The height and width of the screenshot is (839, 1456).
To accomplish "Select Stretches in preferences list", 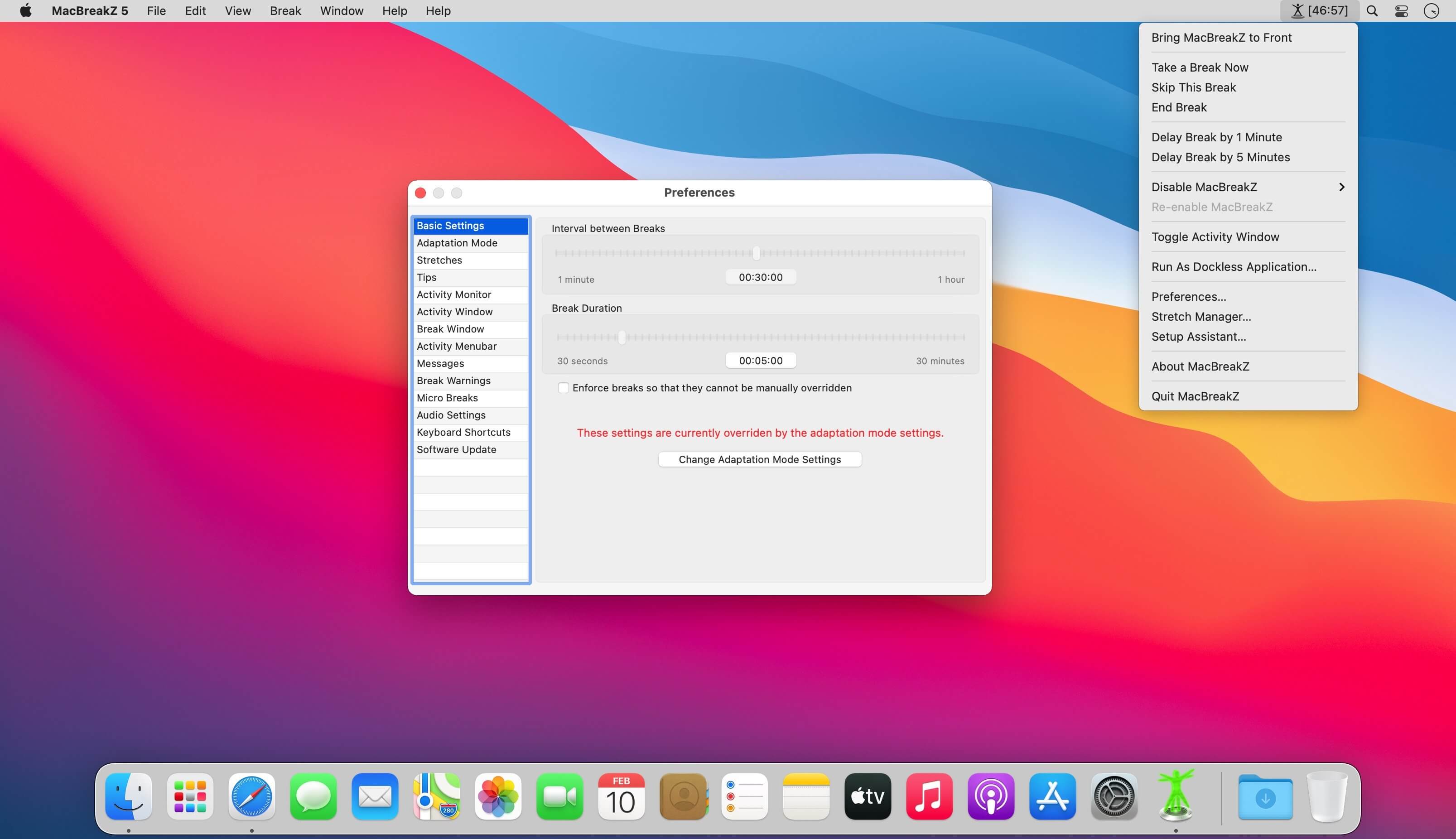I will 471,260.
